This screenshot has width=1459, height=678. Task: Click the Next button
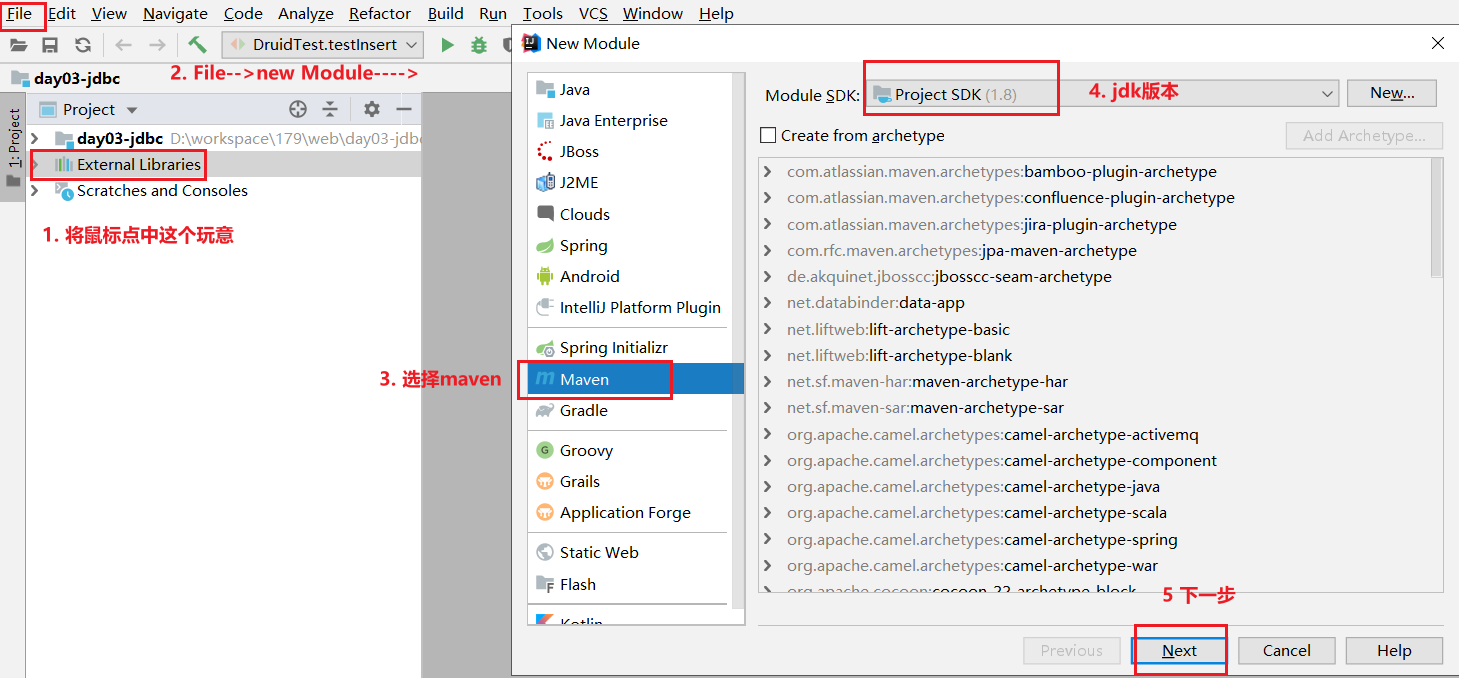pos(1179,651)
